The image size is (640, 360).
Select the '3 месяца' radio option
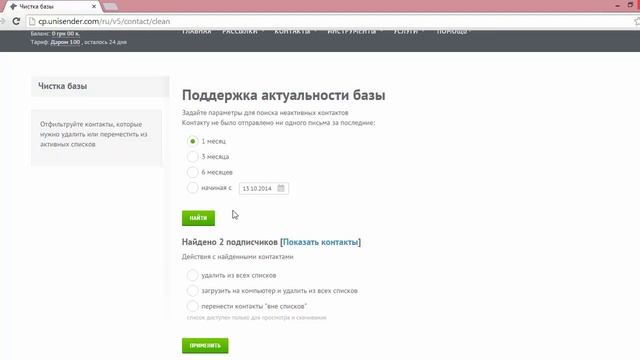192,157
